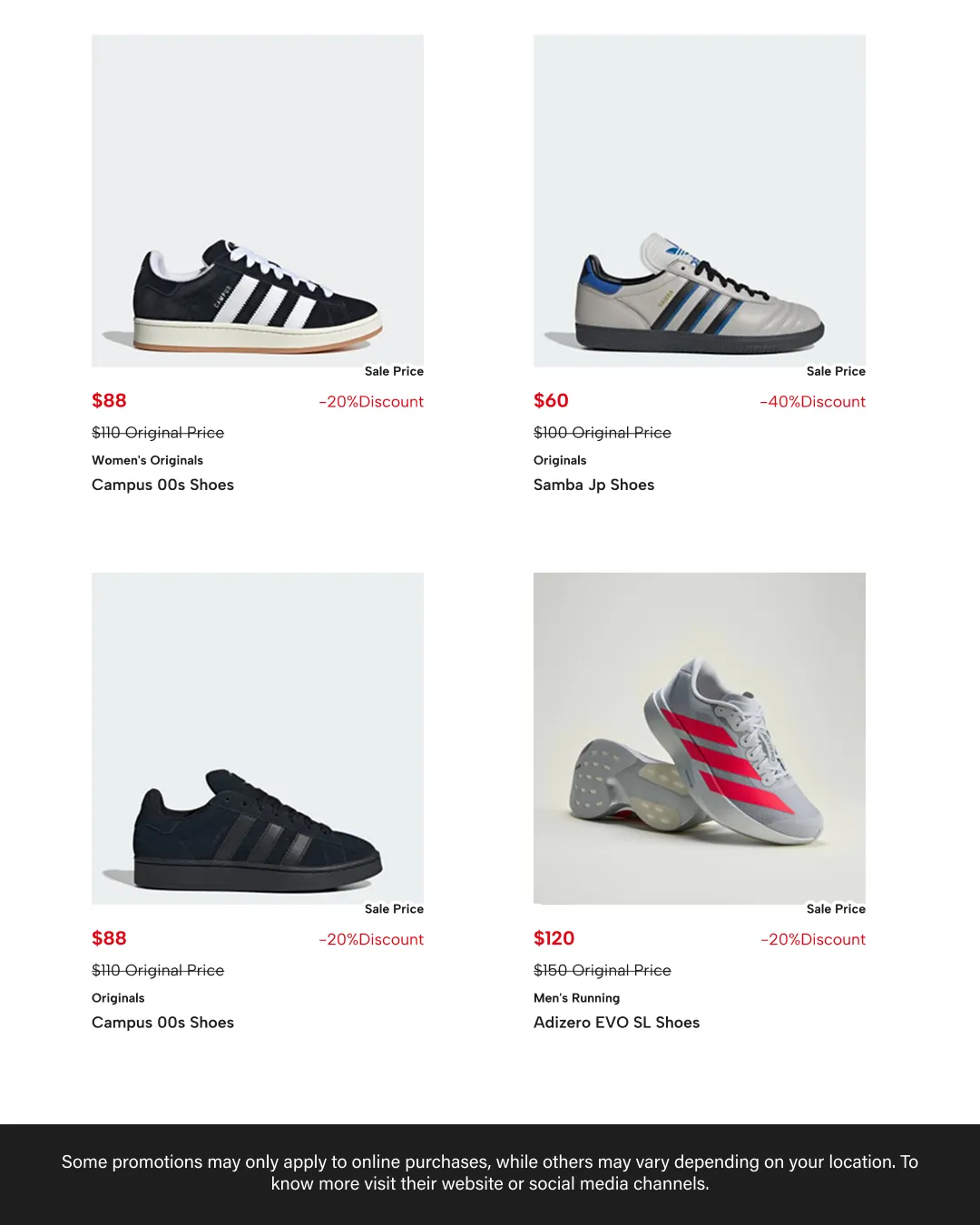Click Sale Price tag under black Campus image
The width and height of the screenshot is (980, 1225).
(394, 909)
